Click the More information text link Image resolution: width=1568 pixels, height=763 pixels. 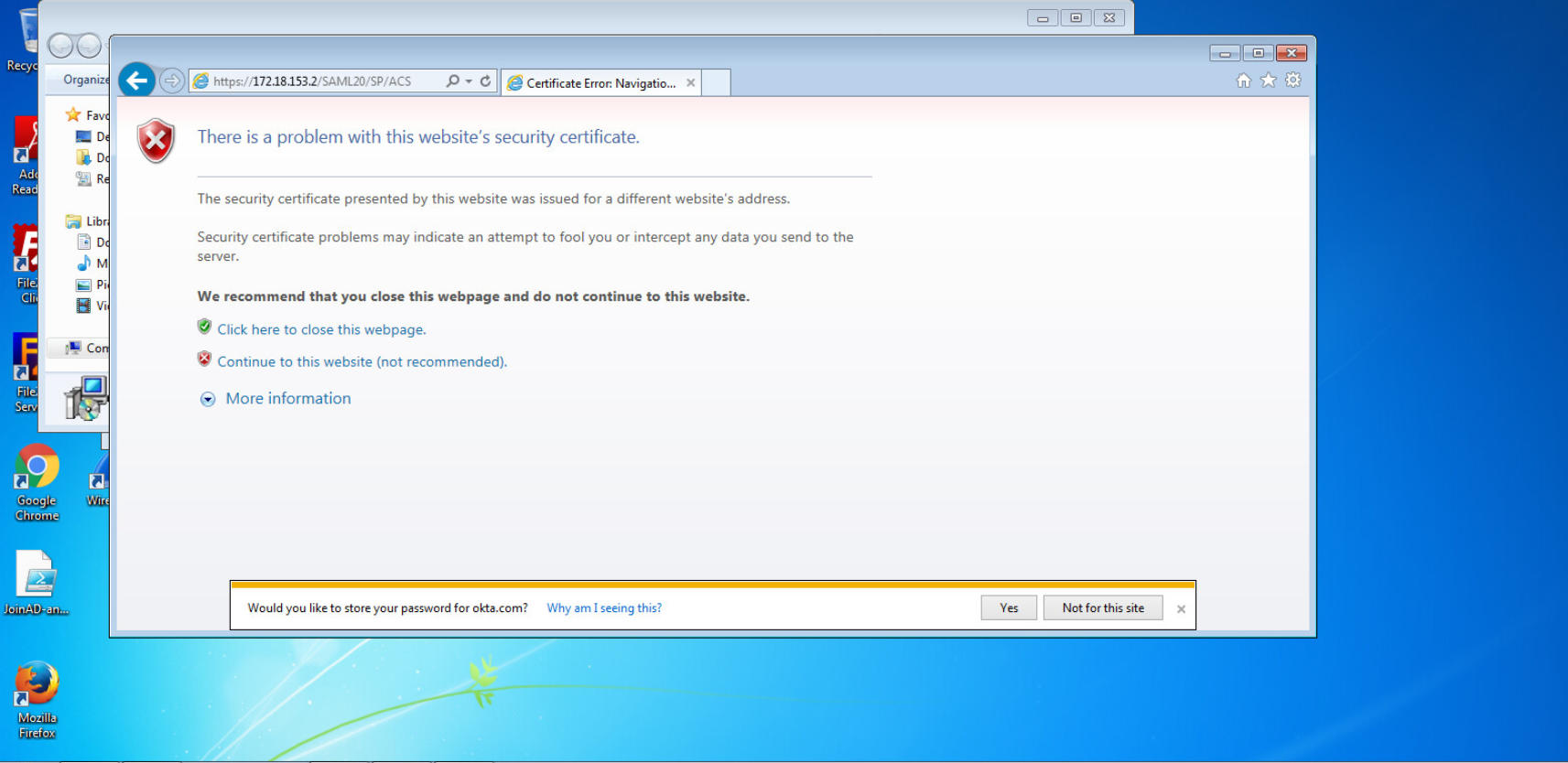pos(288,398)
